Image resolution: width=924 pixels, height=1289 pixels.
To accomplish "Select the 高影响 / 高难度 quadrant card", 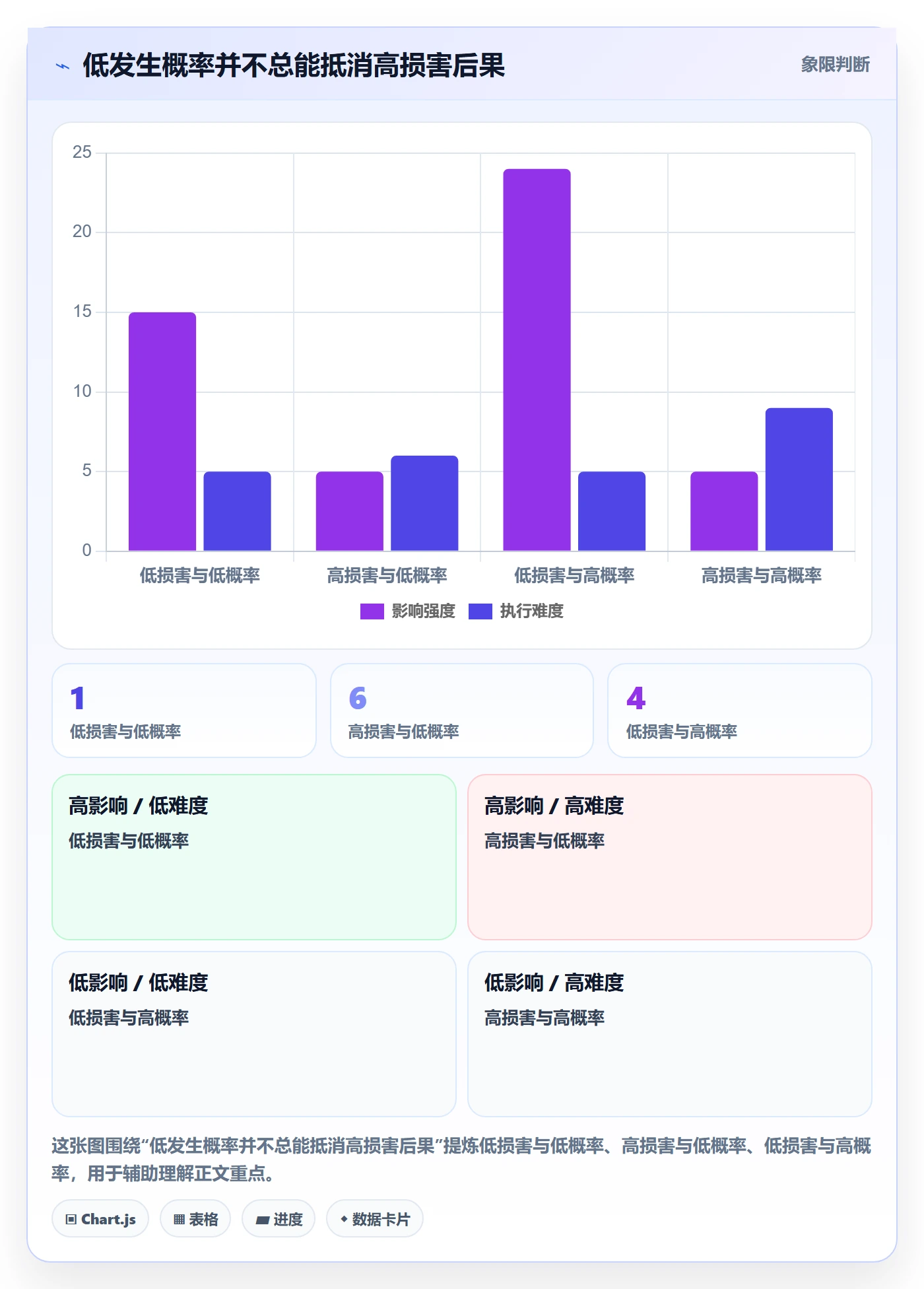I will pyautogui.click(x=670, y=857).
